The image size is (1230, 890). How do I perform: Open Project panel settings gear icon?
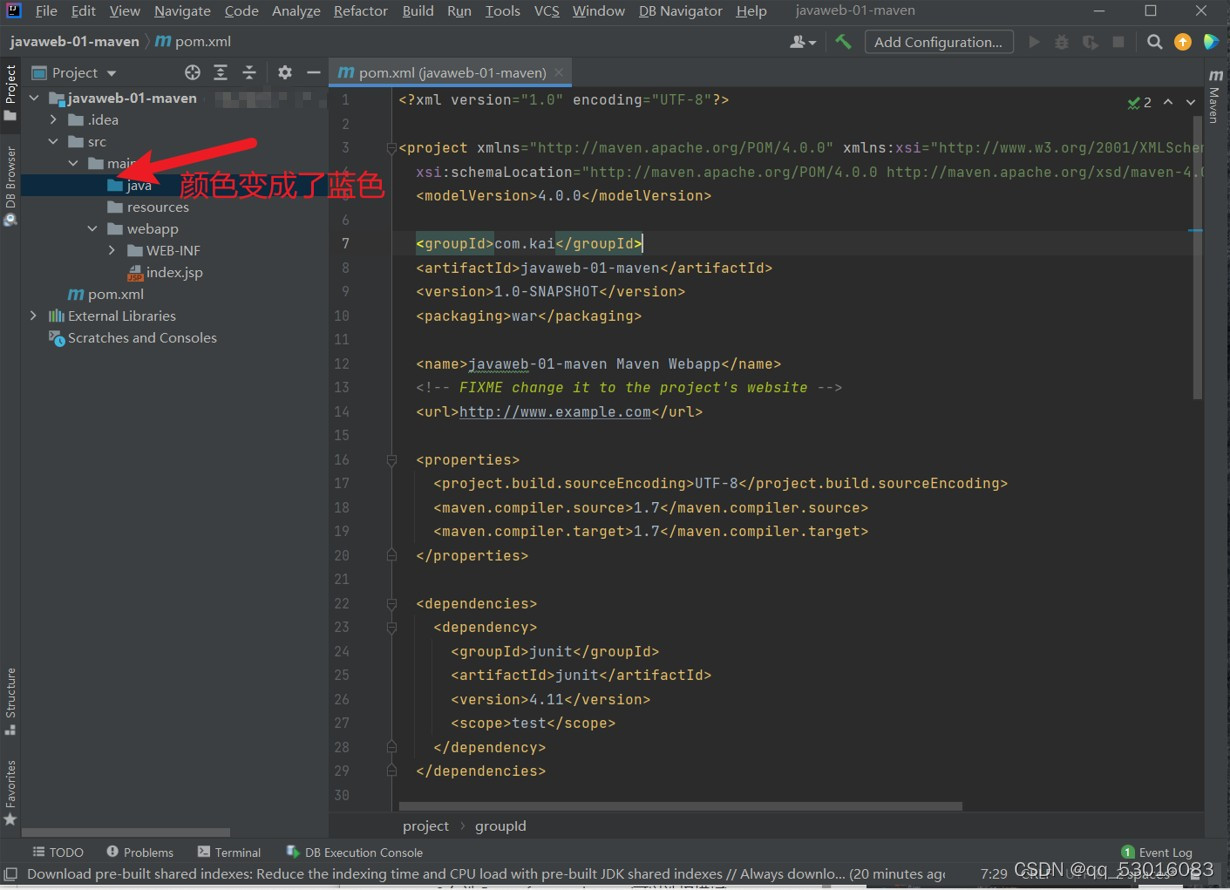tap(285, 72)
